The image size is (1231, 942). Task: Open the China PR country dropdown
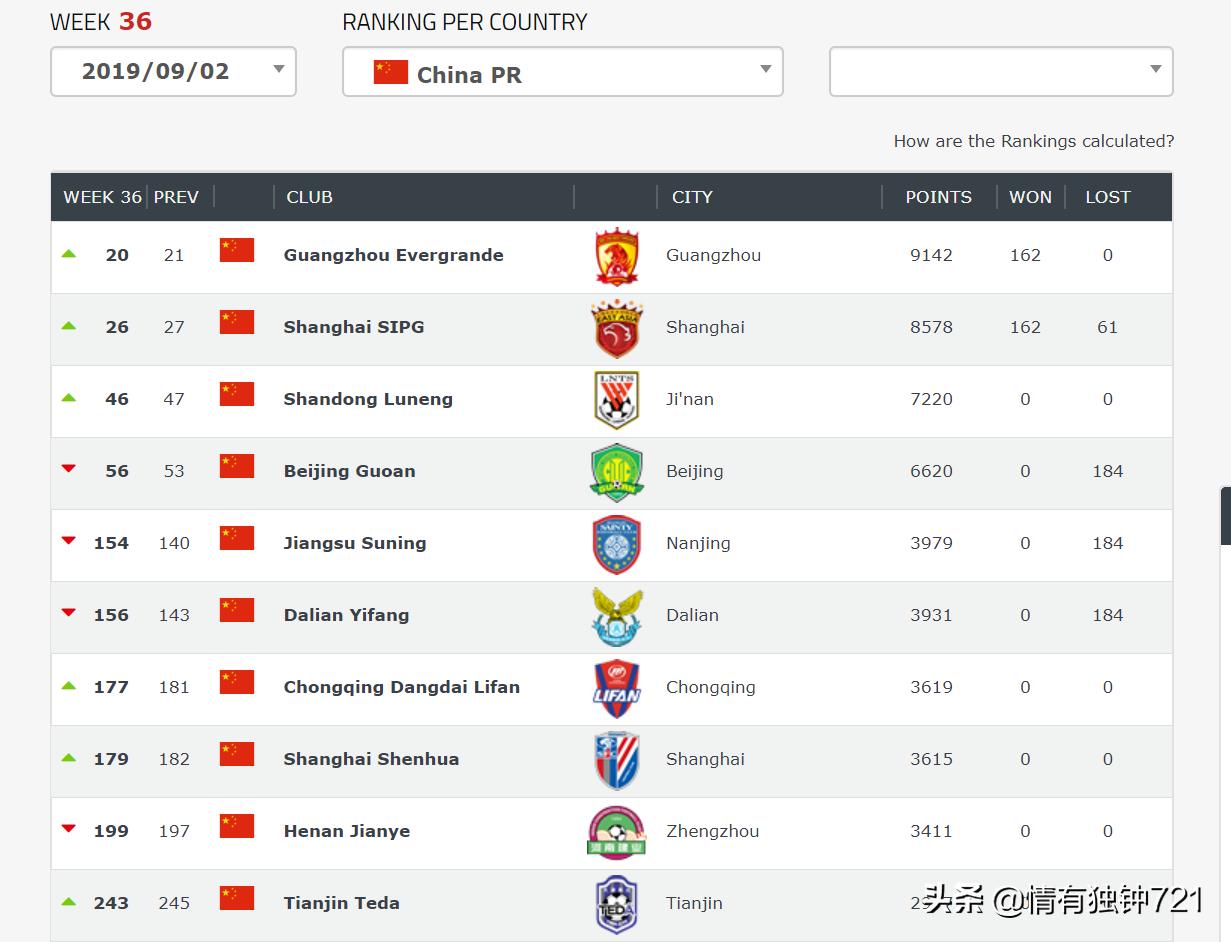coord(562,73)
